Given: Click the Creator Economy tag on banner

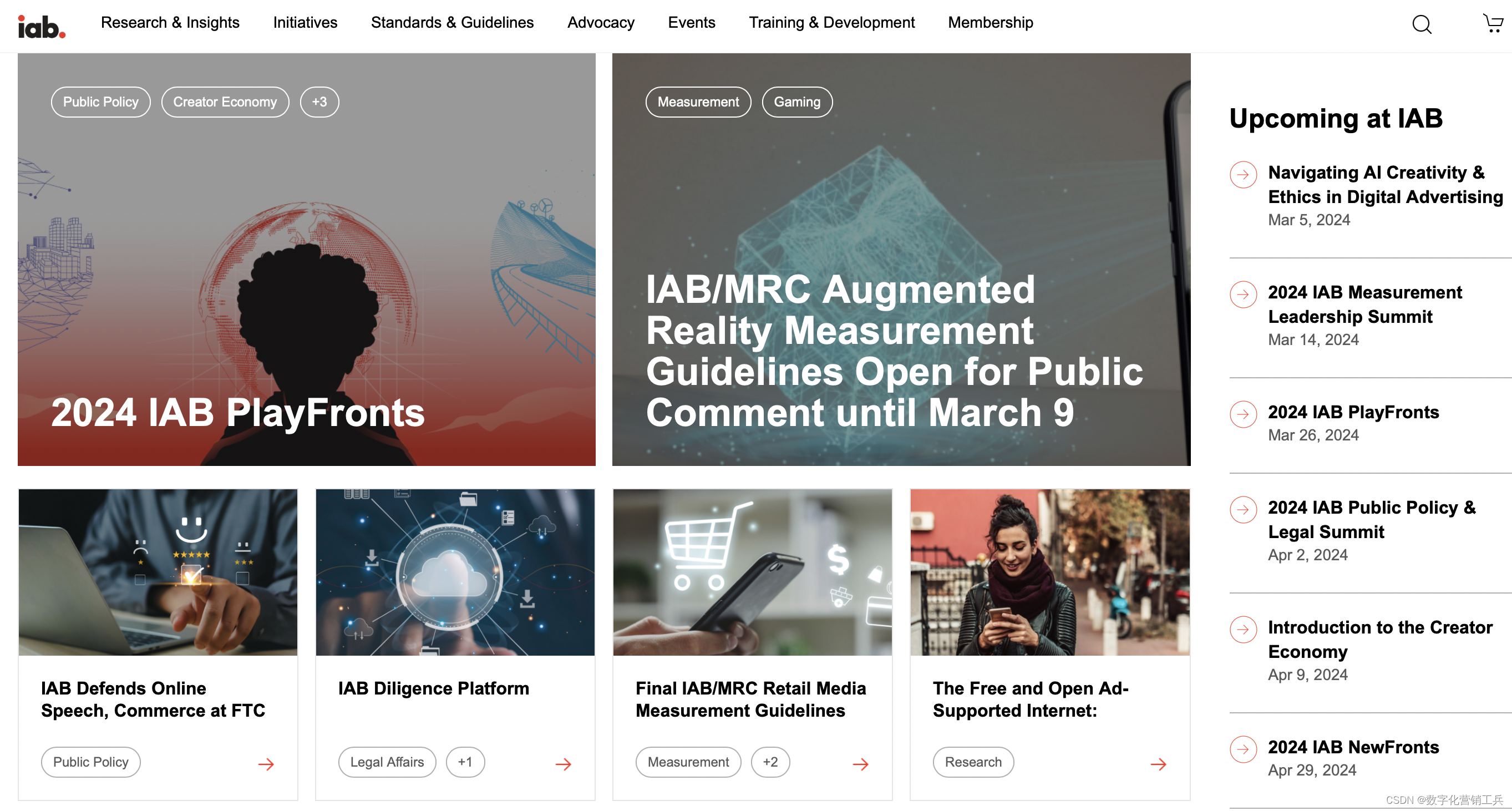Looking at the screenshot, I should (x=225, y=102).
